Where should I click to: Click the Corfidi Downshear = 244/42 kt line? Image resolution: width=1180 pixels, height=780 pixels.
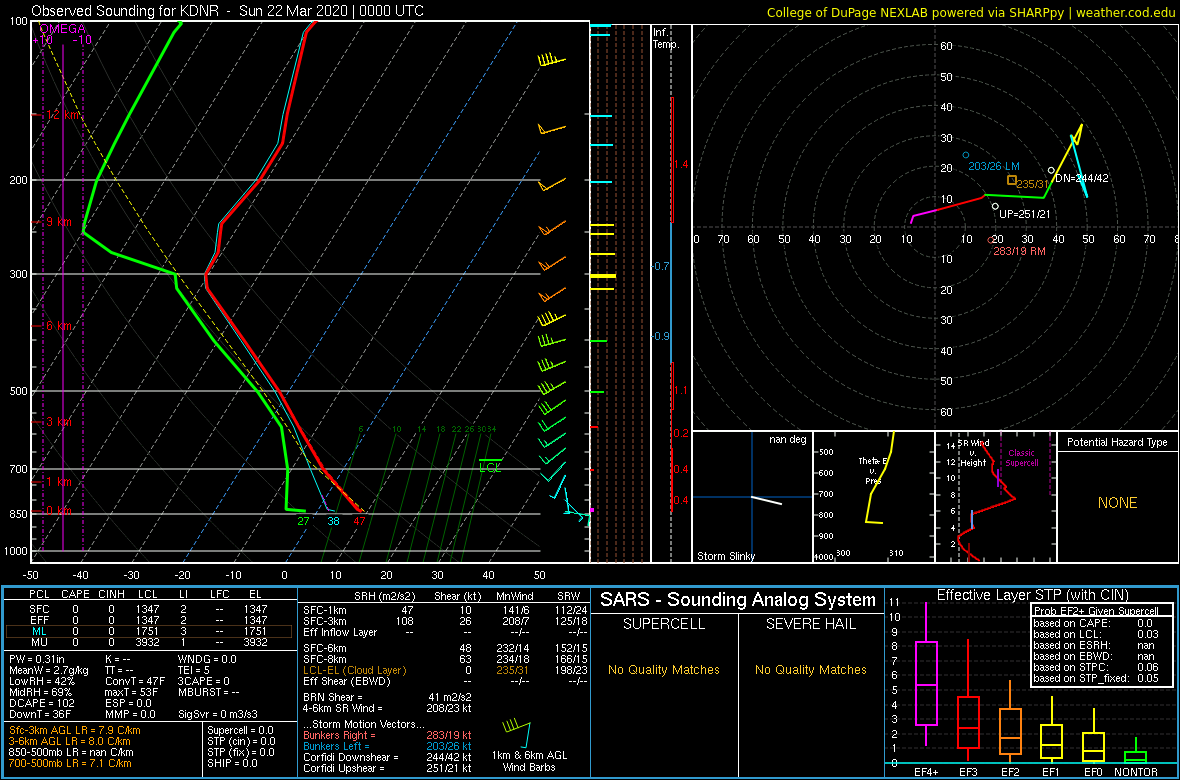[387, 757]
